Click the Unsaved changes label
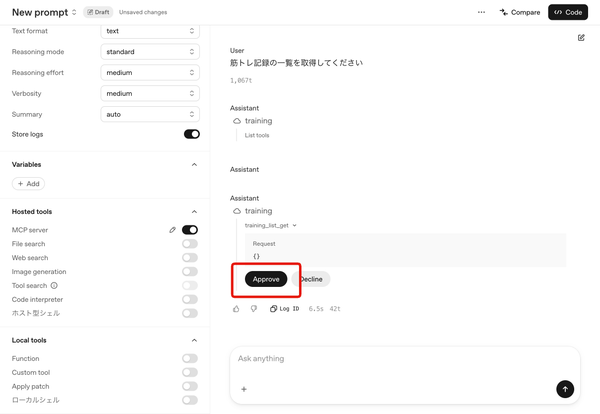The width and height of the screenshot is (600, 414). [143, 12]
